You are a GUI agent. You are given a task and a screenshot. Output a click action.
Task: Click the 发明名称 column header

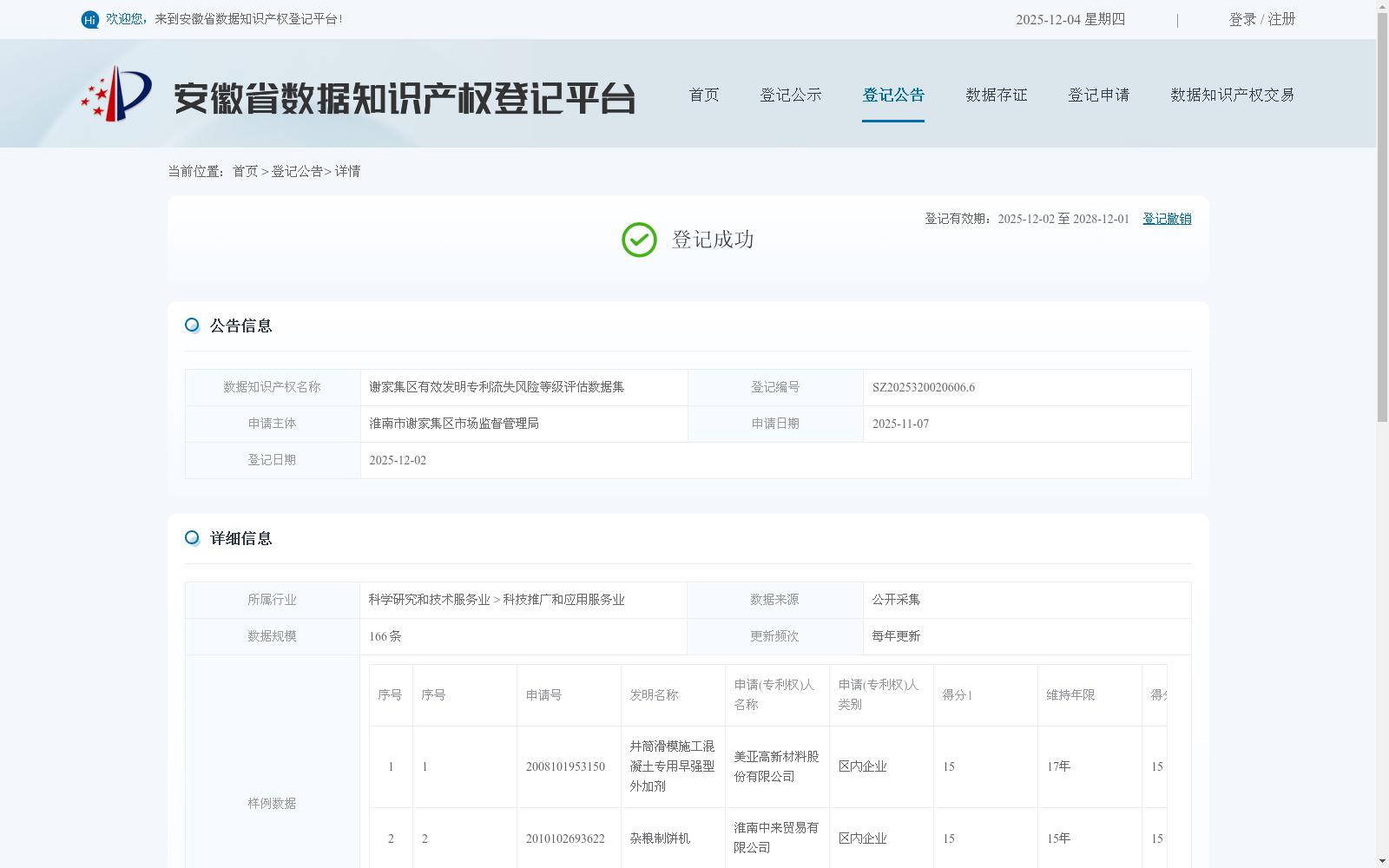pyautogui.click(x=654, y=695)
